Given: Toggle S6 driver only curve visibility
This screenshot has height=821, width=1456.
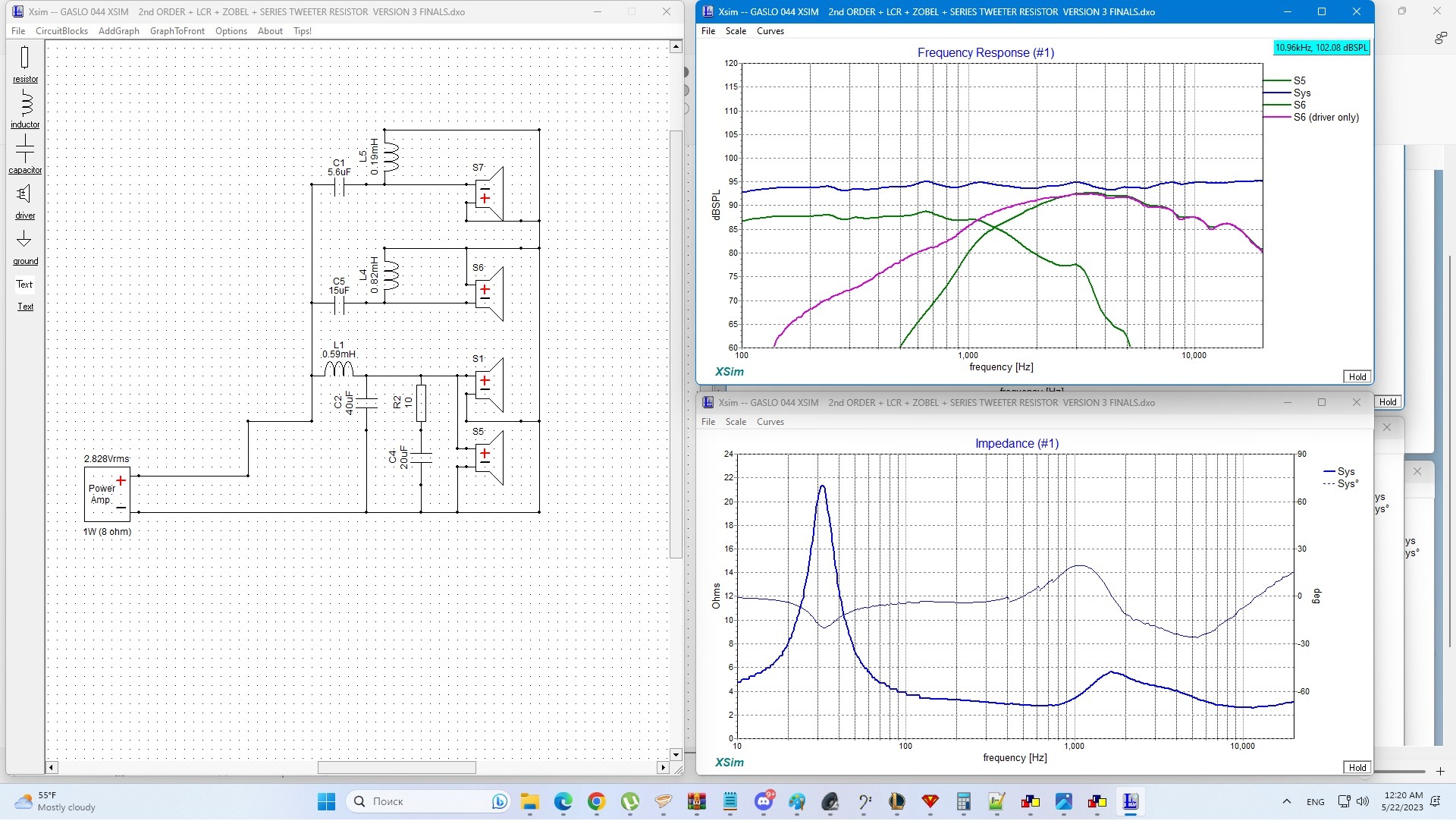Looking at the screenshot, I should (x=1320, y=117).
